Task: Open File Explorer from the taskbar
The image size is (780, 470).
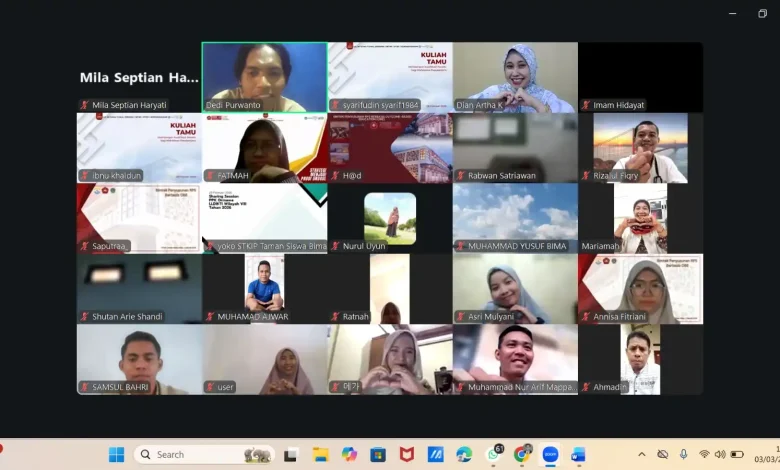Action: tap(320, 454)
